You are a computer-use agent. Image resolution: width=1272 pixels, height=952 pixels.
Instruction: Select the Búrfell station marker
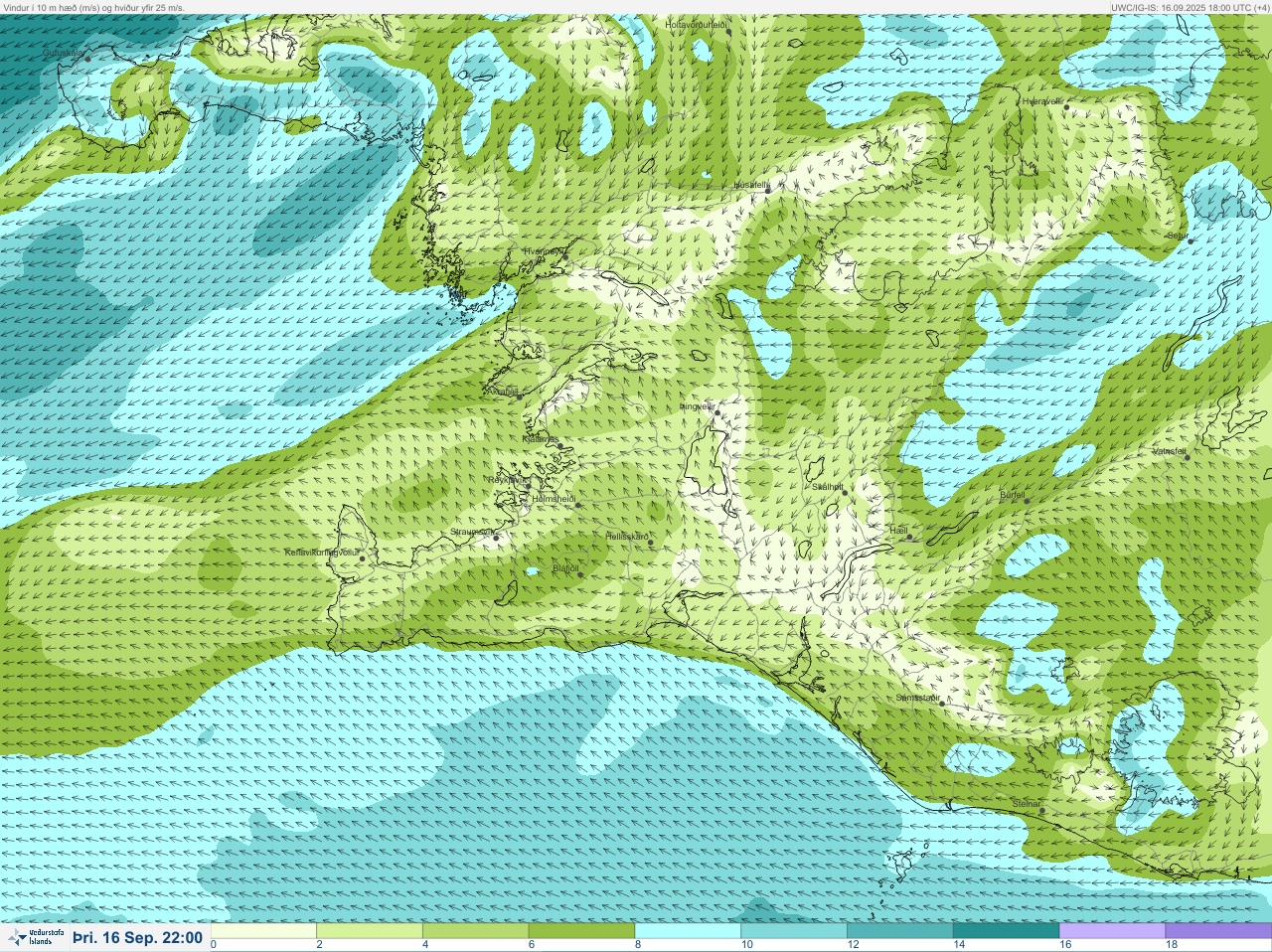pyautogui.click(x=1027, y=500)
